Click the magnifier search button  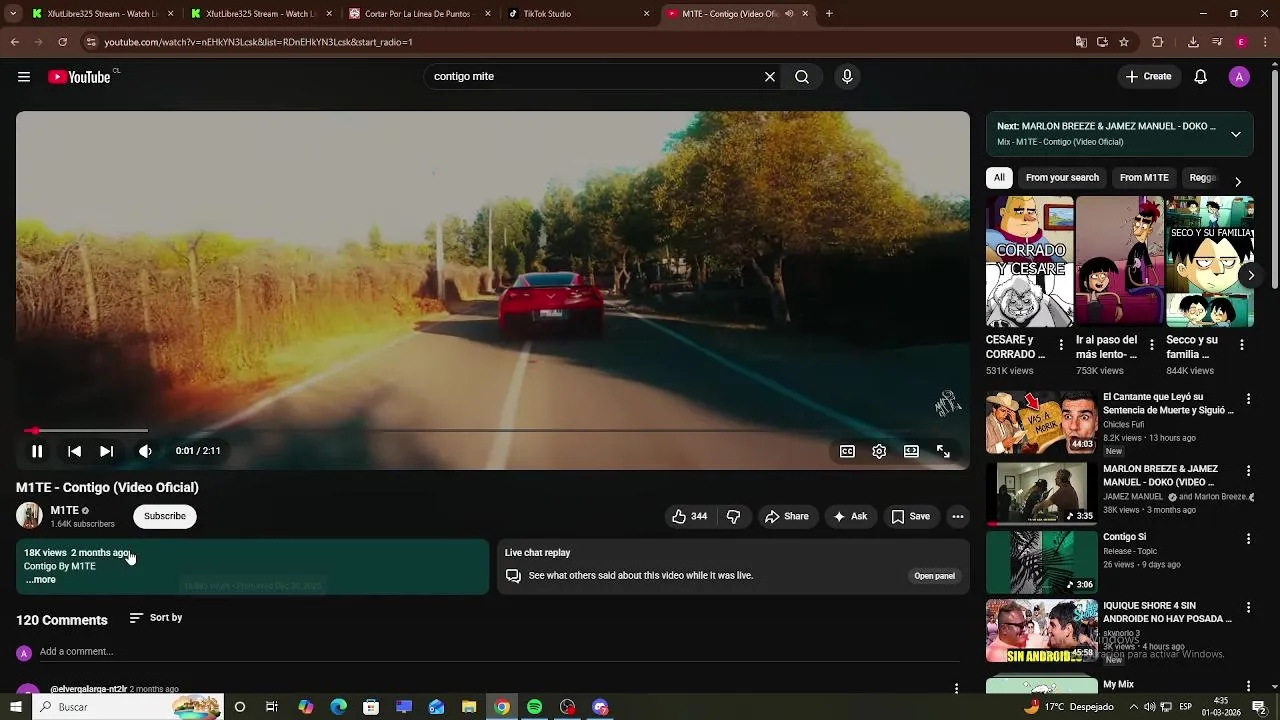(802, 77)
